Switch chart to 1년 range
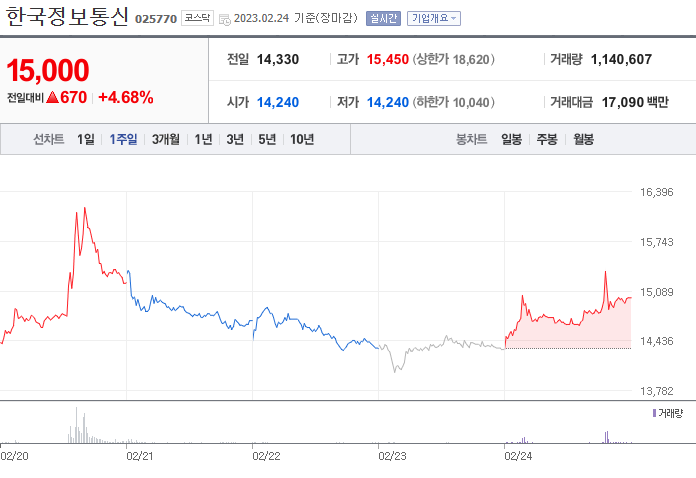The image size is (696, 478). point(204,139)
